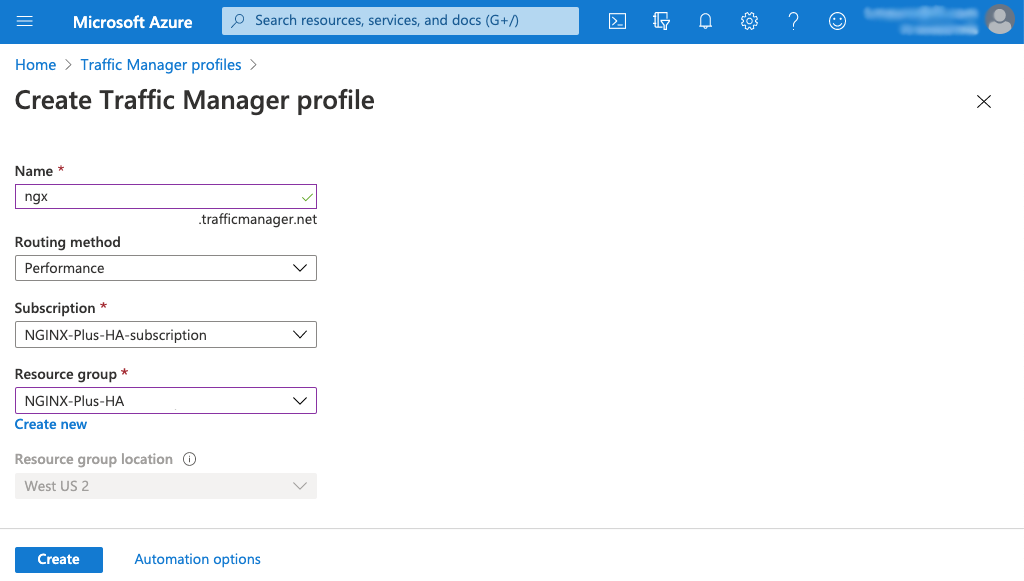Go to Home breadcrumb
The width and height of the screenshot is (1024, 581).
click(35, 65)
